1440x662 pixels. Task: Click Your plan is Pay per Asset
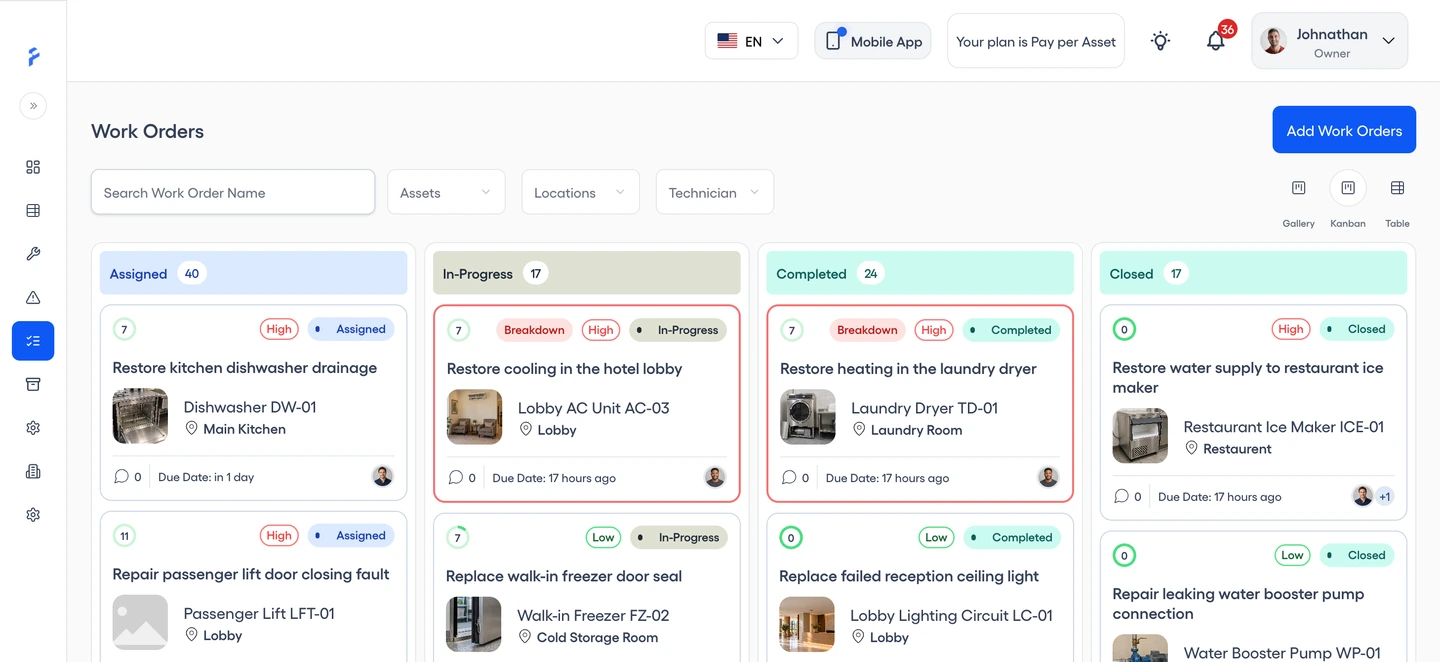click(1035, 41)
